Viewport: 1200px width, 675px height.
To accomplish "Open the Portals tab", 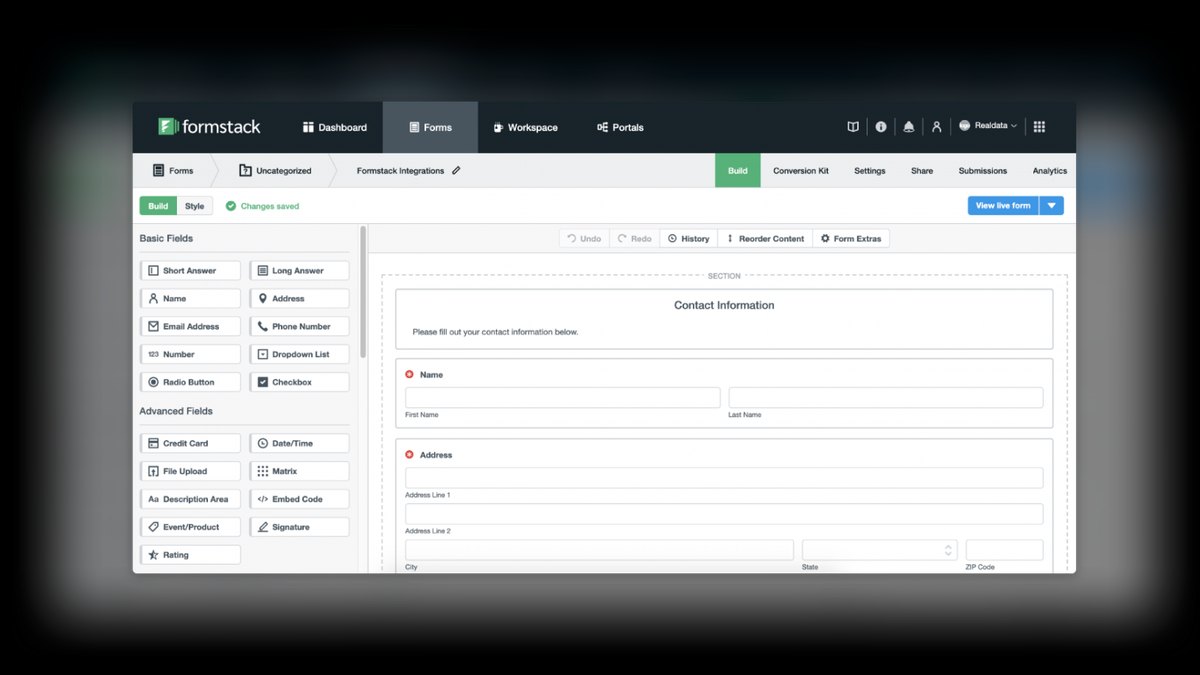I will pos(620,127).
